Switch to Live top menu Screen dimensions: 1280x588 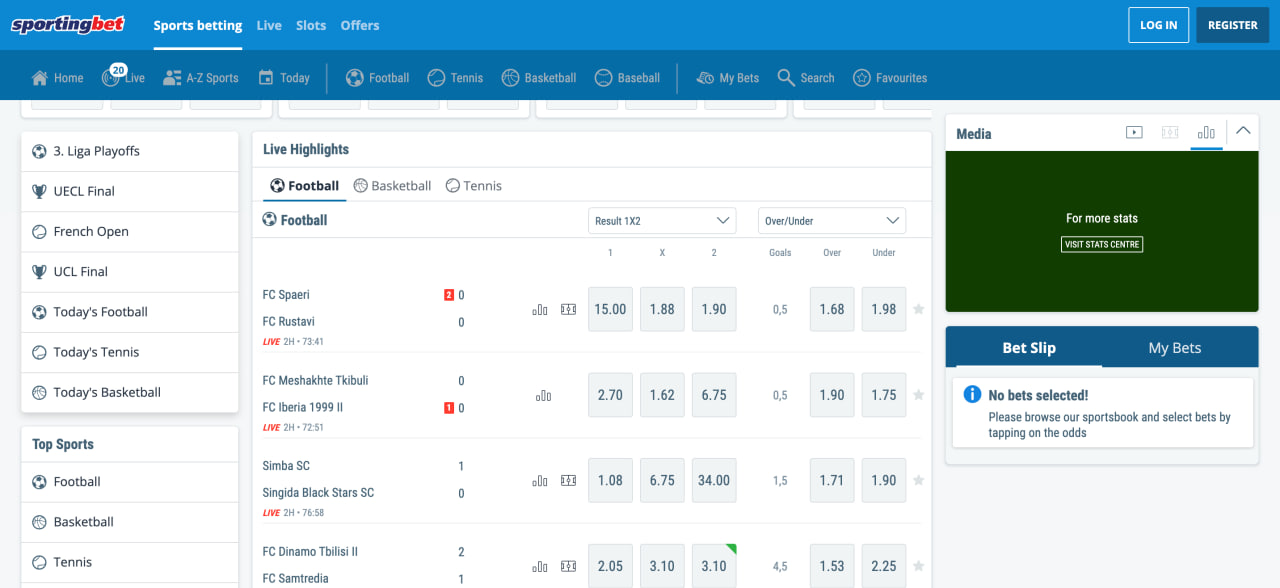click(269, 25)
